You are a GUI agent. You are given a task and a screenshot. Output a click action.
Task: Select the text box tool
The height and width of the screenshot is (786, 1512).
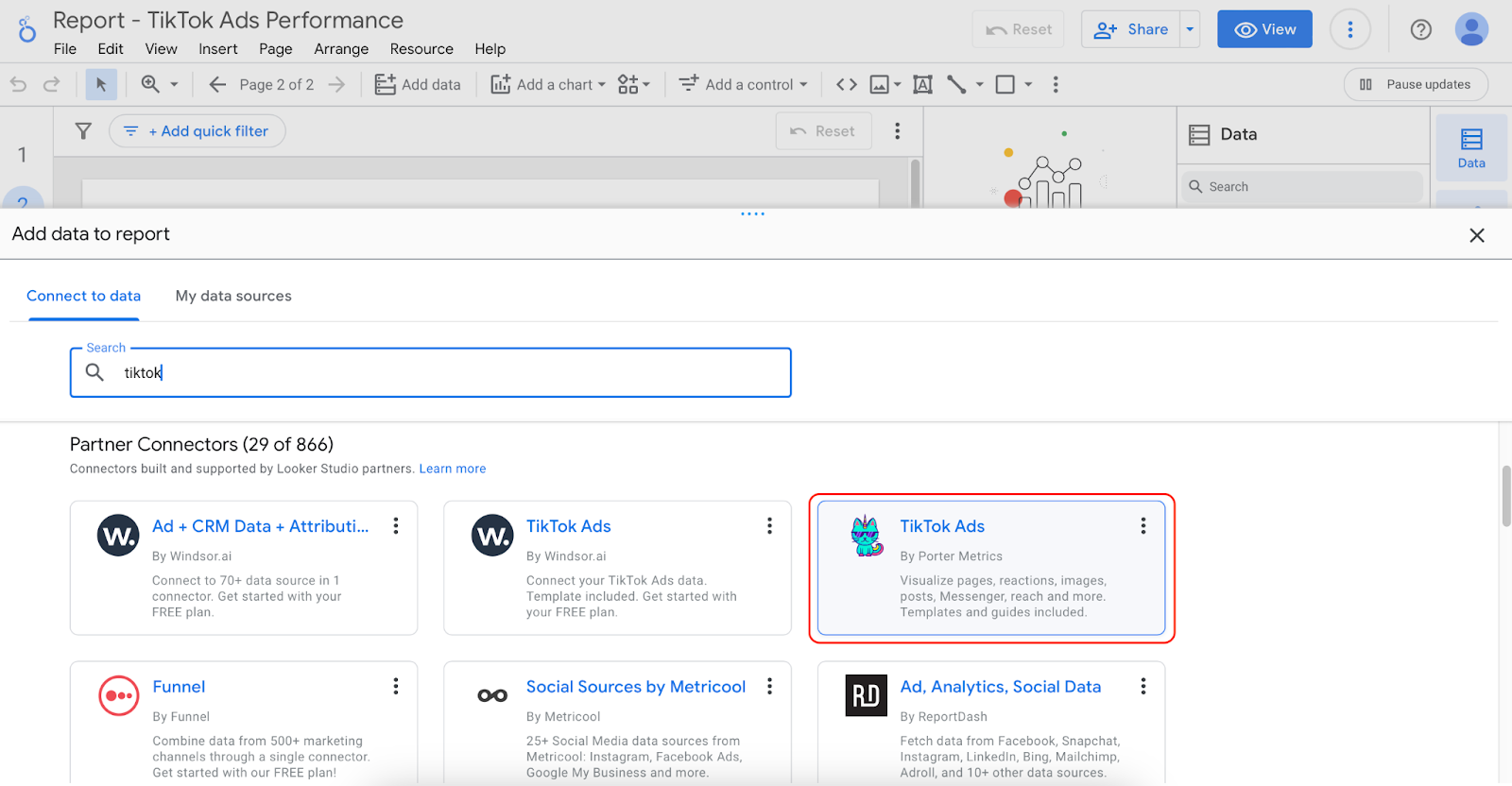tap(923, 84)
